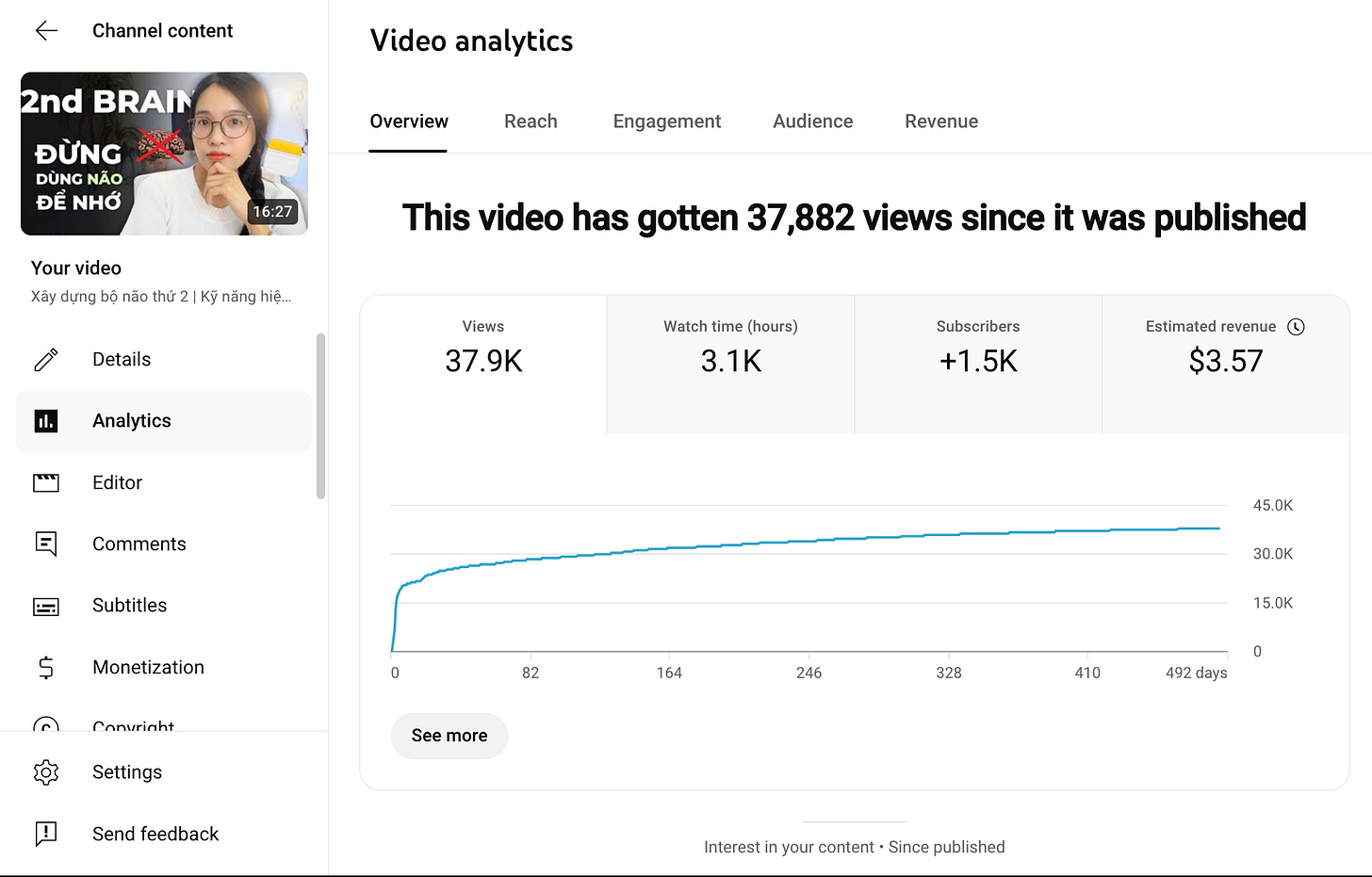Open the Editor section
The height and width of the screenshot is (877, 1372).
[x=164, y=483]
